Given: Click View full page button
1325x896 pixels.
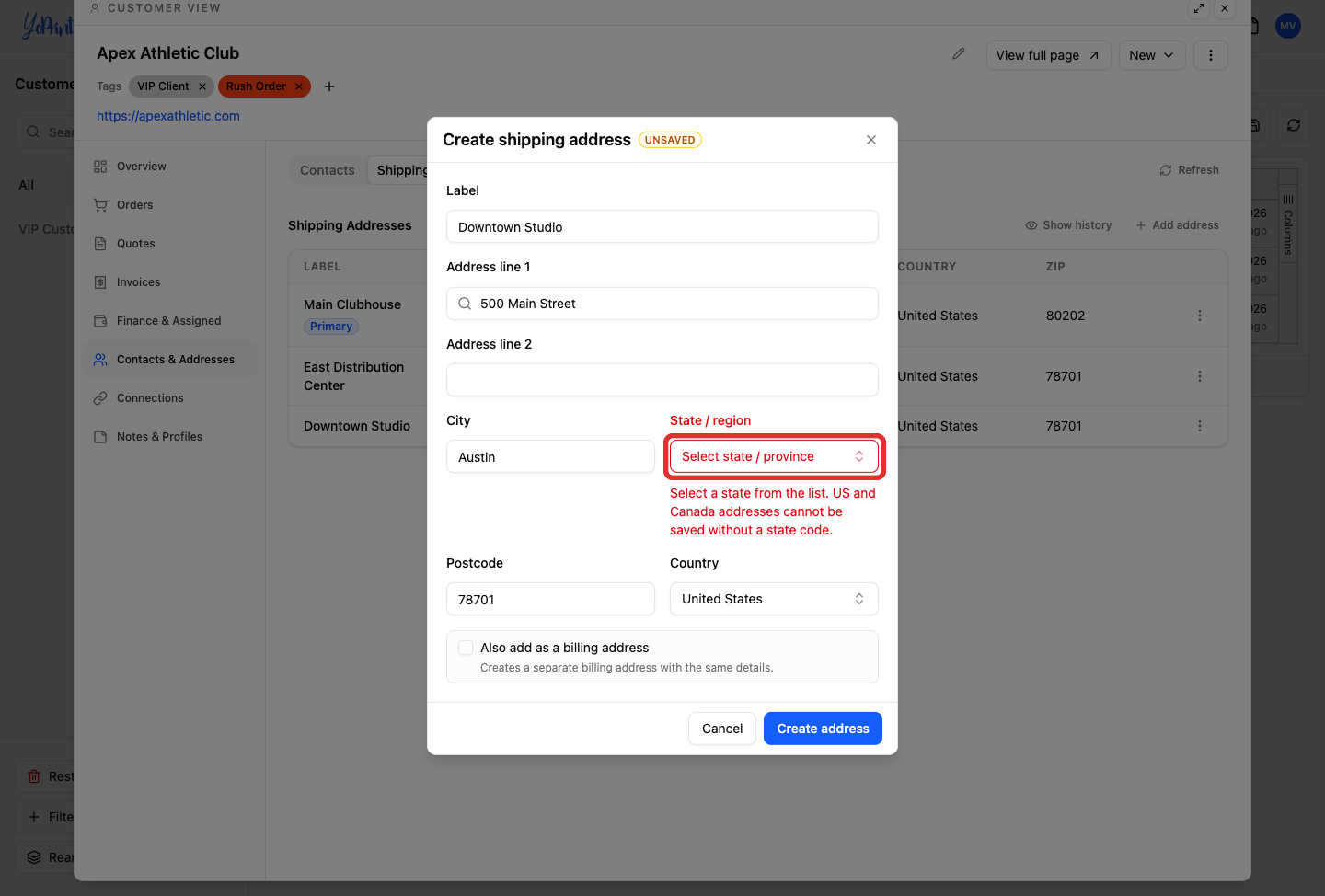Looking at the screenshot, I should pos(1048,55).
